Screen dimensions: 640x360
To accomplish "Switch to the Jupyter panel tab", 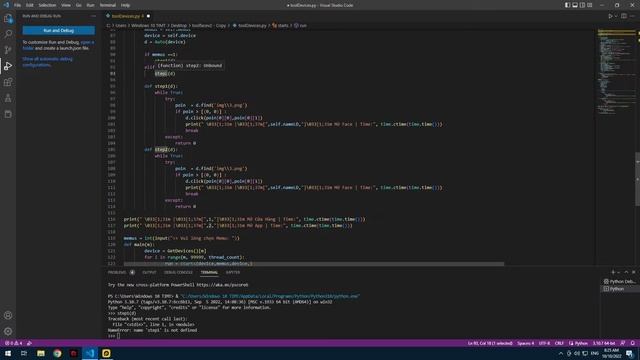I will pyautogui.click(x=233, y=272).
